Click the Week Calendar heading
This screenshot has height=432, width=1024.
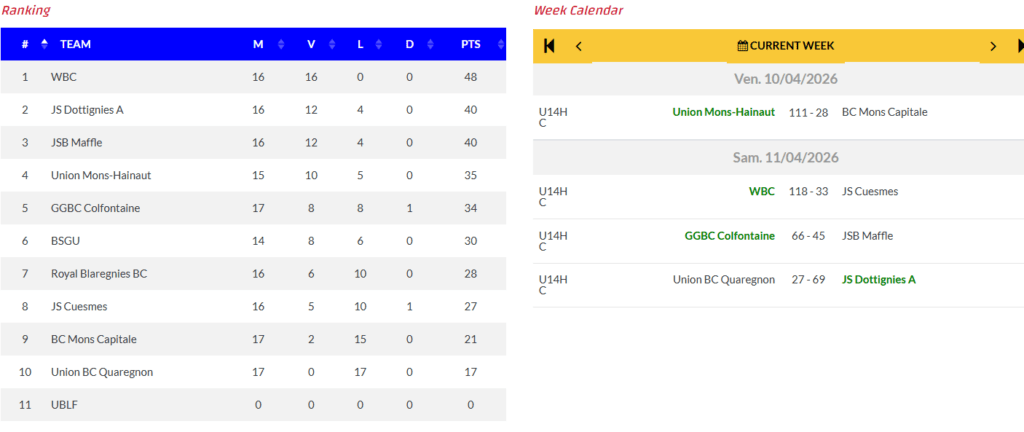(578, 10)
